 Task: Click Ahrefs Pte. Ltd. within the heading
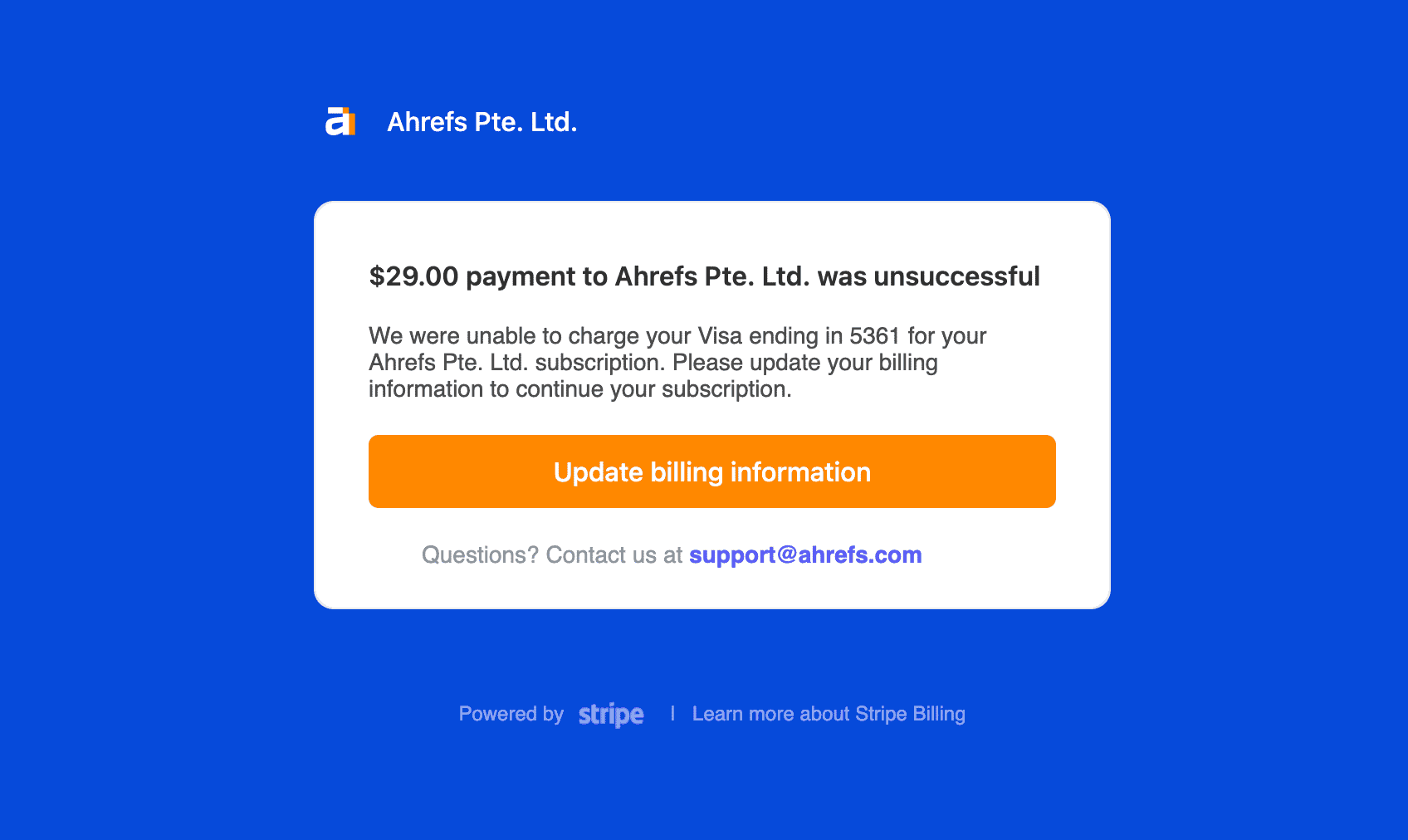coord(711,276)
